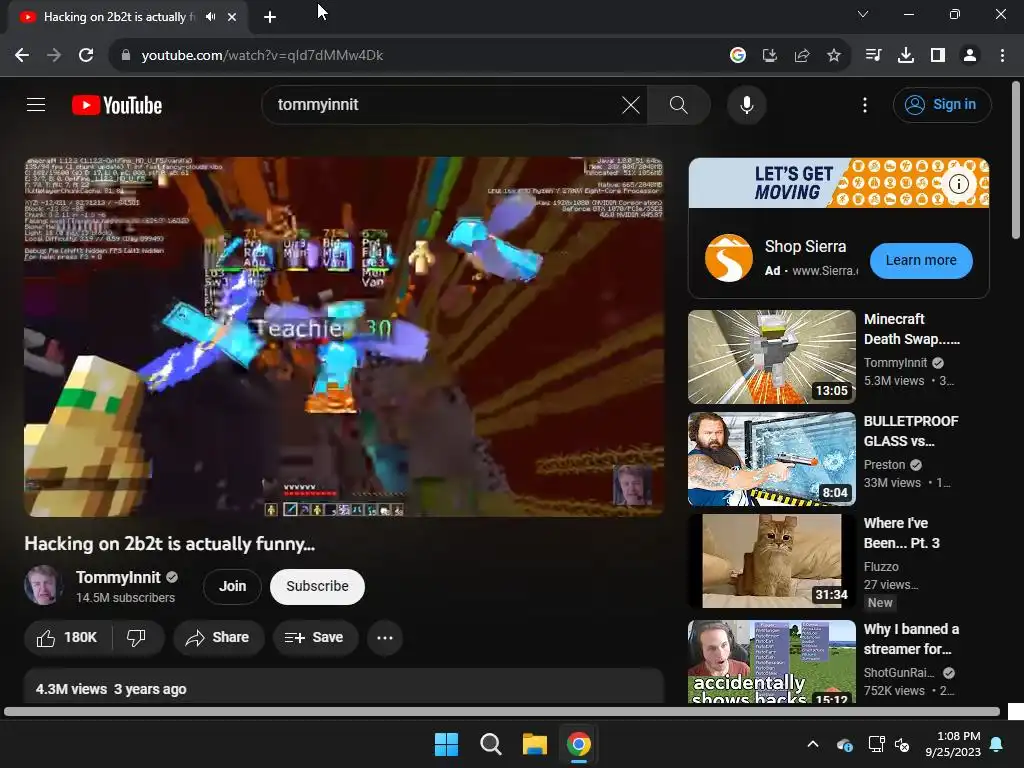Open the tab search chevron
This screenshot has width=1024, height=768.
coord(863,14)
